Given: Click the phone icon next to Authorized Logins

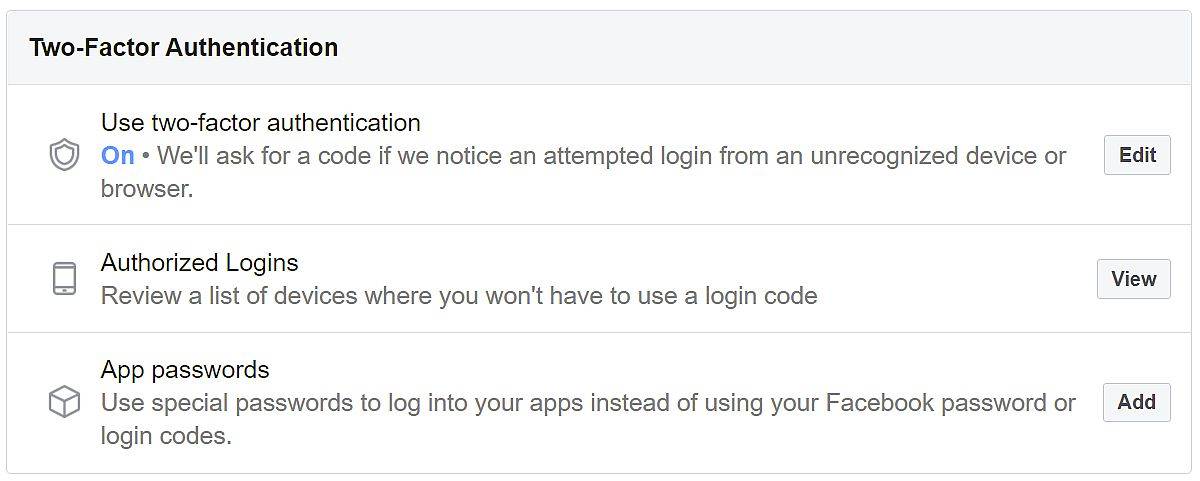Looking at the screenshot, I should click(x=64, y=278).
